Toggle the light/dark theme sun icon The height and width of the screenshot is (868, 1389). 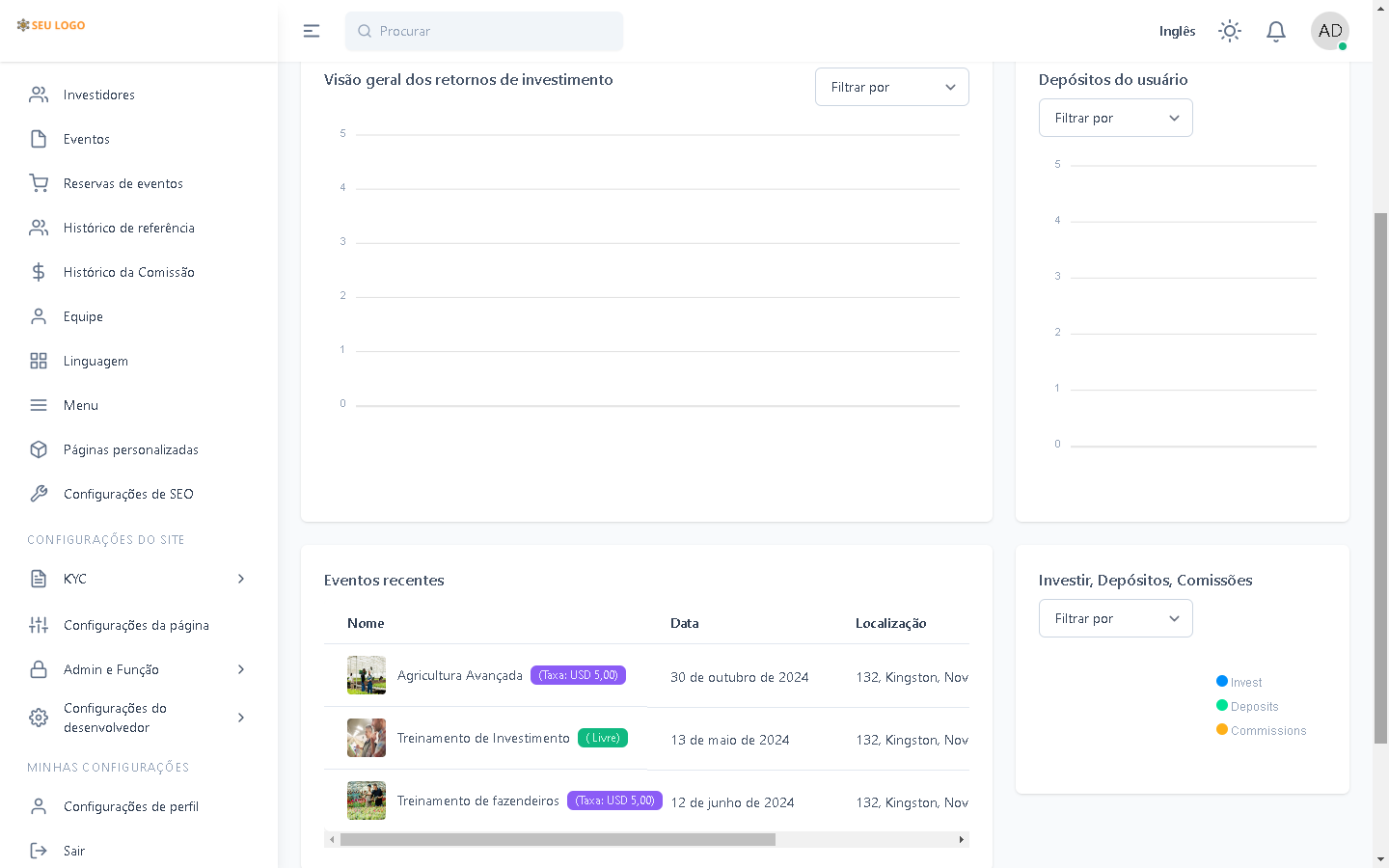1229,31
